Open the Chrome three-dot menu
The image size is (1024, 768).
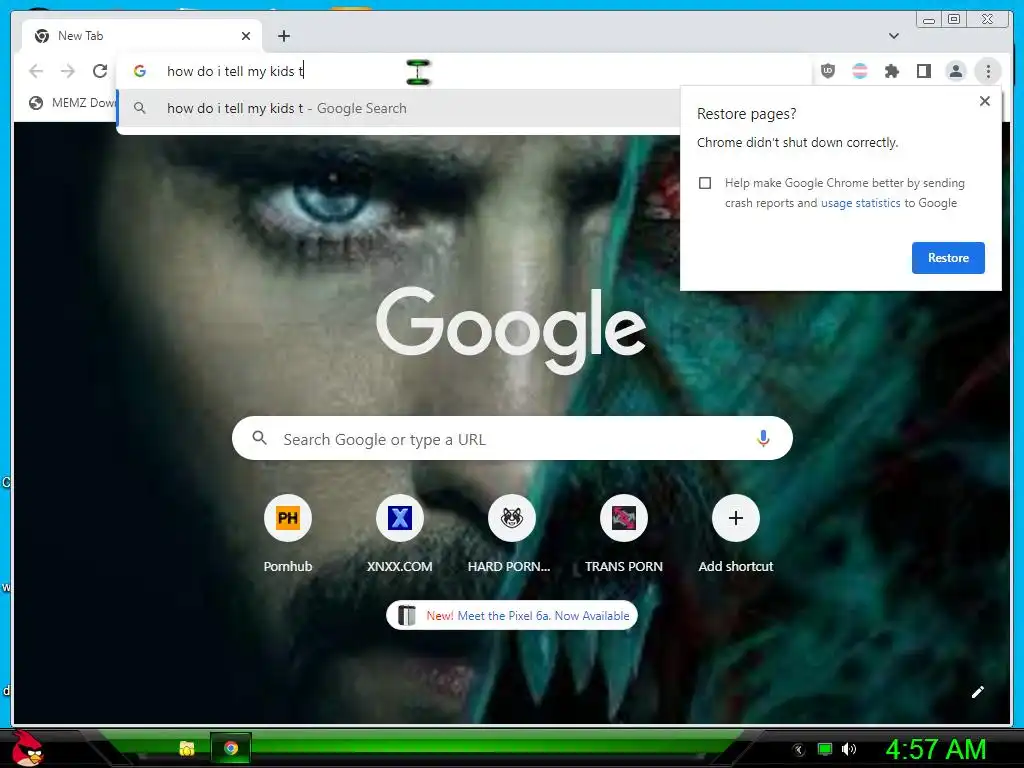(988, 71)
